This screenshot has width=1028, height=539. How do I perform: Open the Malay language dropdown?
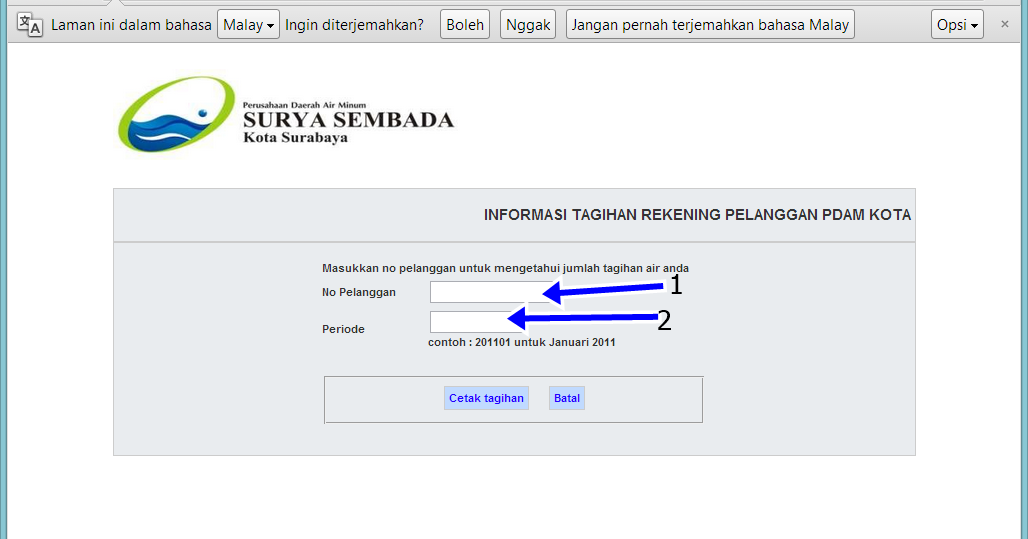[248, 25]
